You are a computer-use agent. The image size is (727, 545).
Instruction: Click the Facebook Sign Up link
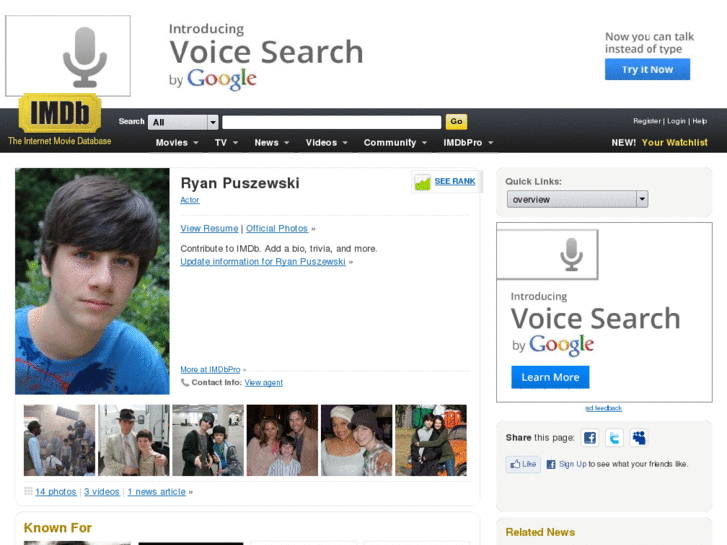[x=573, y=464]
